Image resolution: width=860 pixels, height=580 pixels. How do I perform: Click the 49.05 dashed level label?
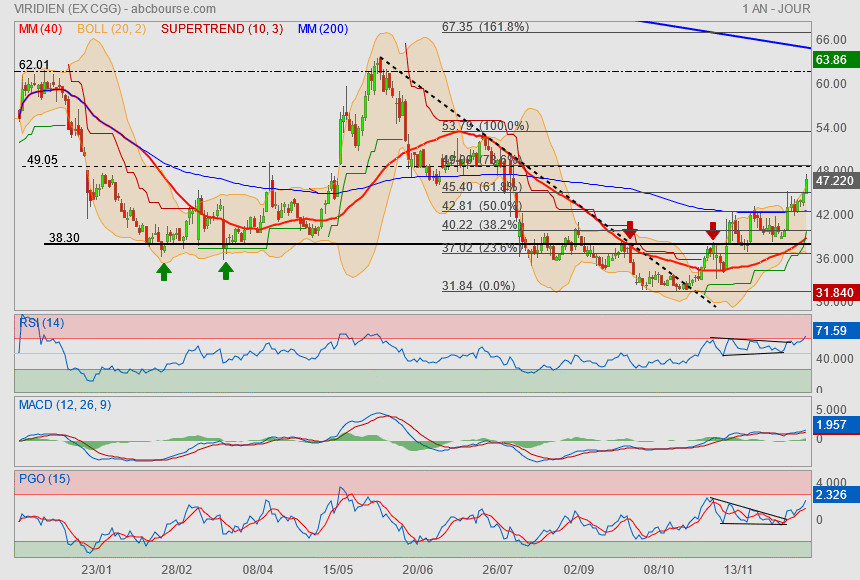tap(42, 160)
